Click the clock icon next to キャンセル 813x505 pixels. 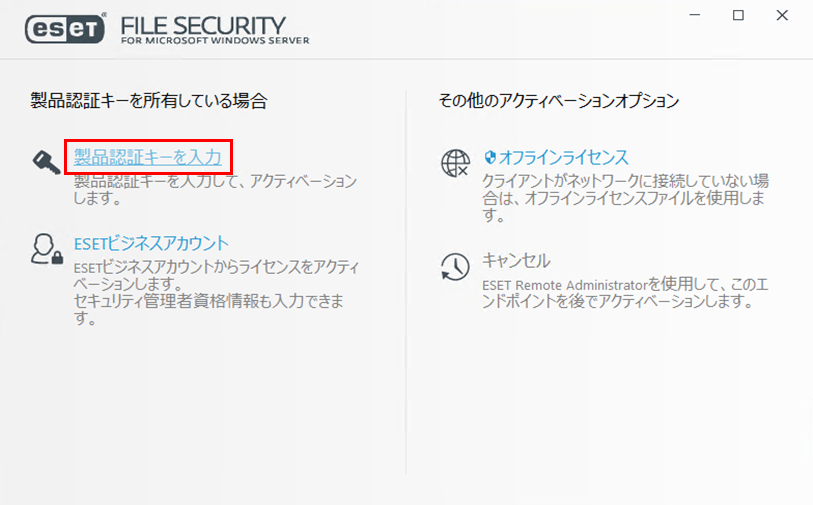pyautogui.click(x=455, y=266)
